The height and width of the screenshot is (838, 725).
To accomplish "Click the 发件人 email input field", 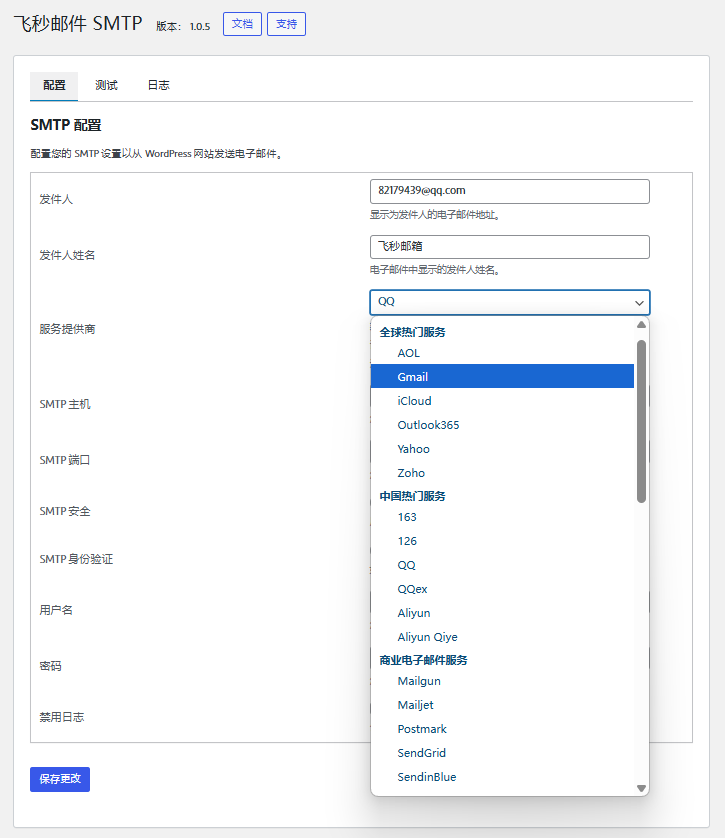I will (510, 191).
